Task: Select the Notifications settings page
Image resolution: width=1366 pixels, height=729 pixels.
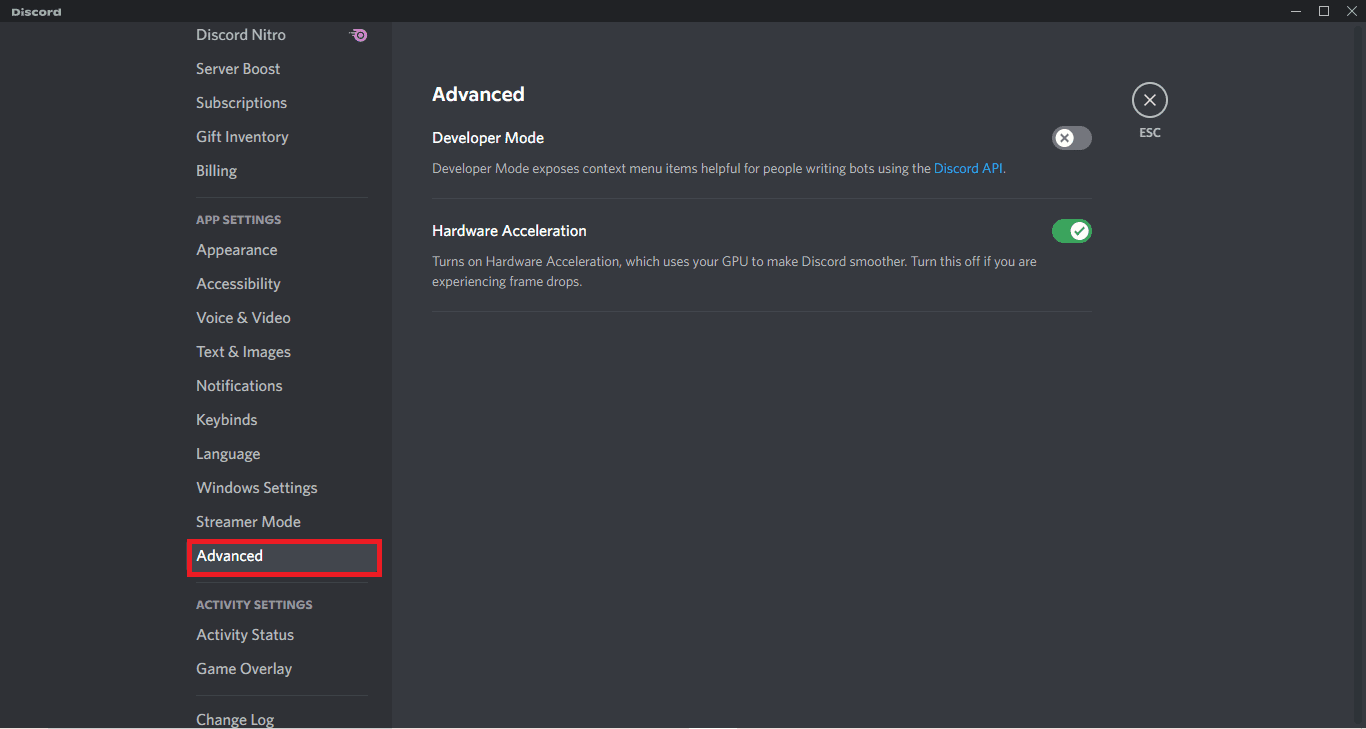Action: (x=239, y=385)
